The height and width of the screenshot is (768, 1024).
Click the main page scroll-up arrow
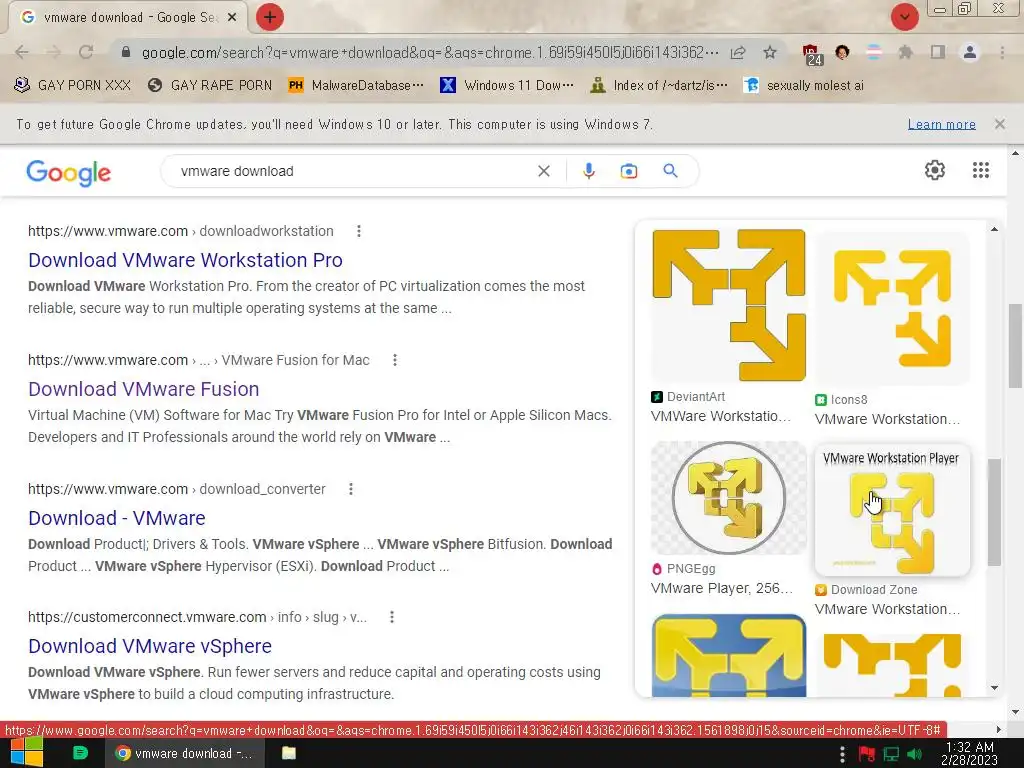coord(1015,153)
